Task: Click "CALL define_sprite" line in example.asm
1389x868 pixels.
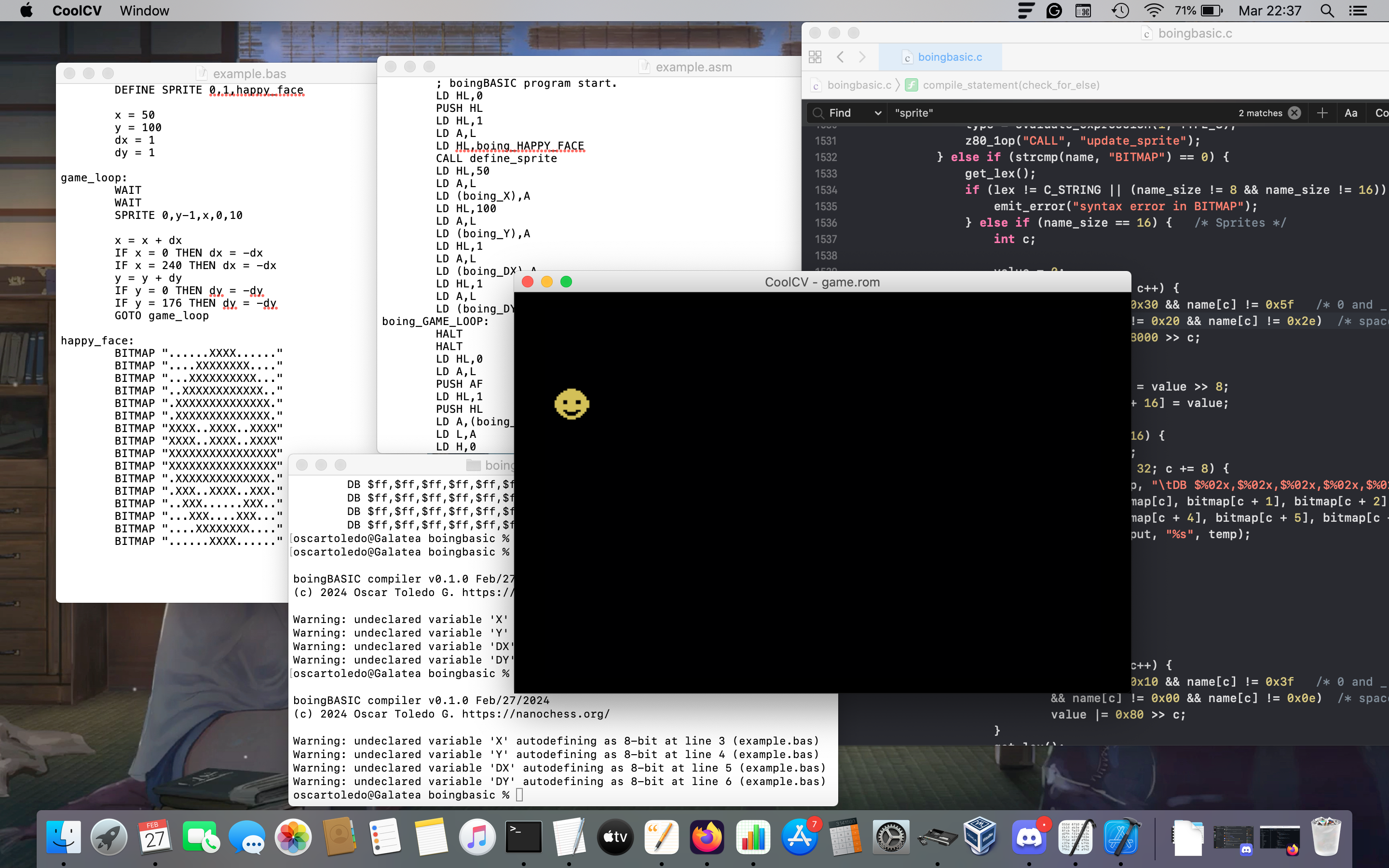Action: point(496,159)
